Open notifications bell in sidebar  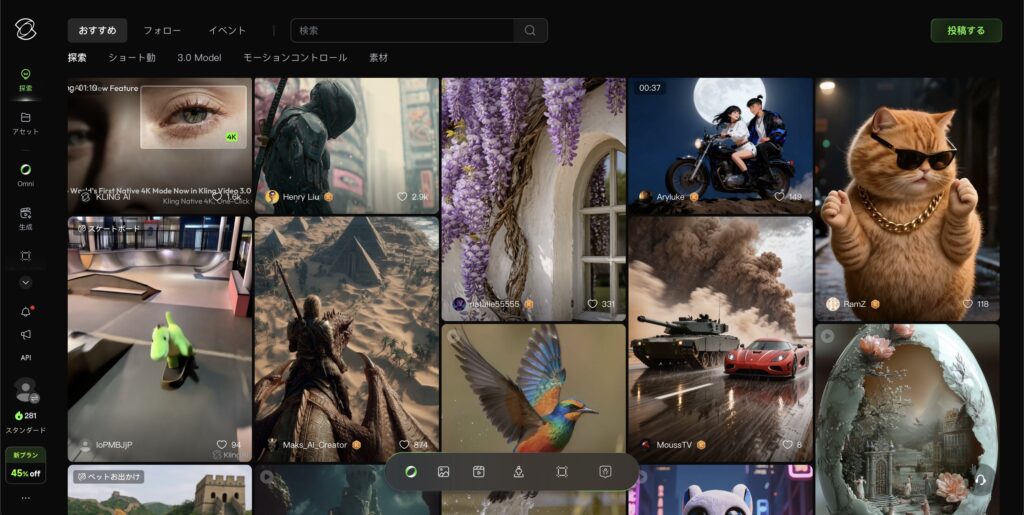tap(25, 312)
